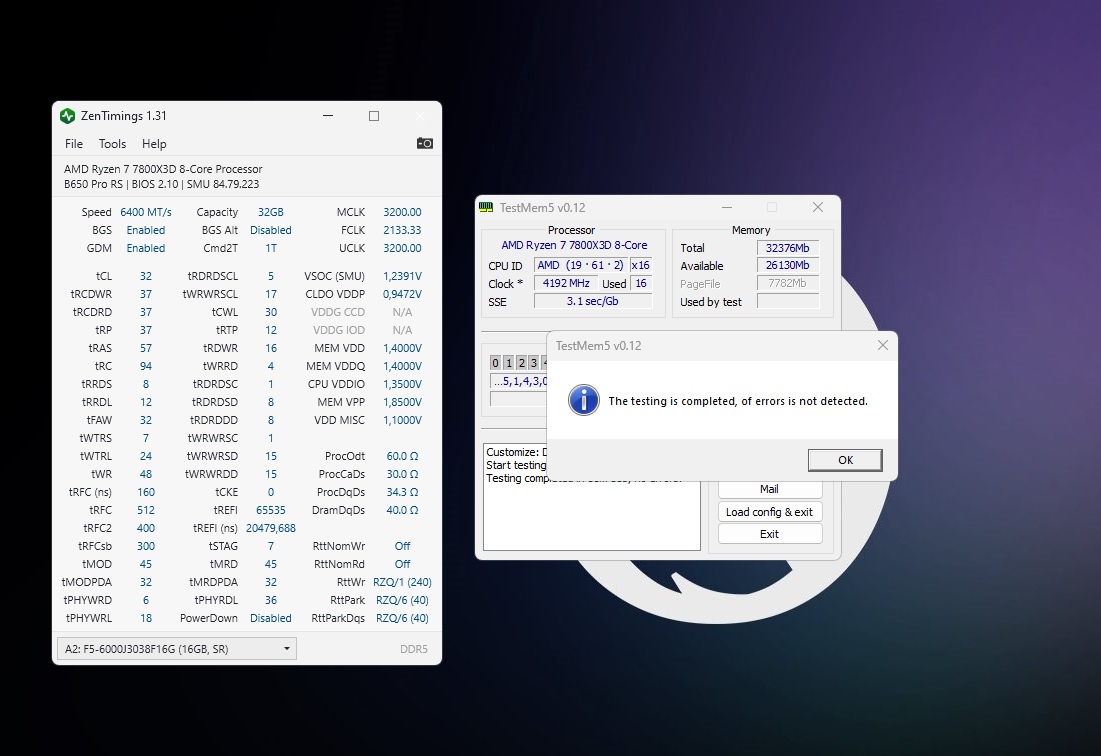The width and height of the screenshot is (1101, 756).
Task: Click the MEM VPP value 1,8500V
Action: tap(402, 402)
